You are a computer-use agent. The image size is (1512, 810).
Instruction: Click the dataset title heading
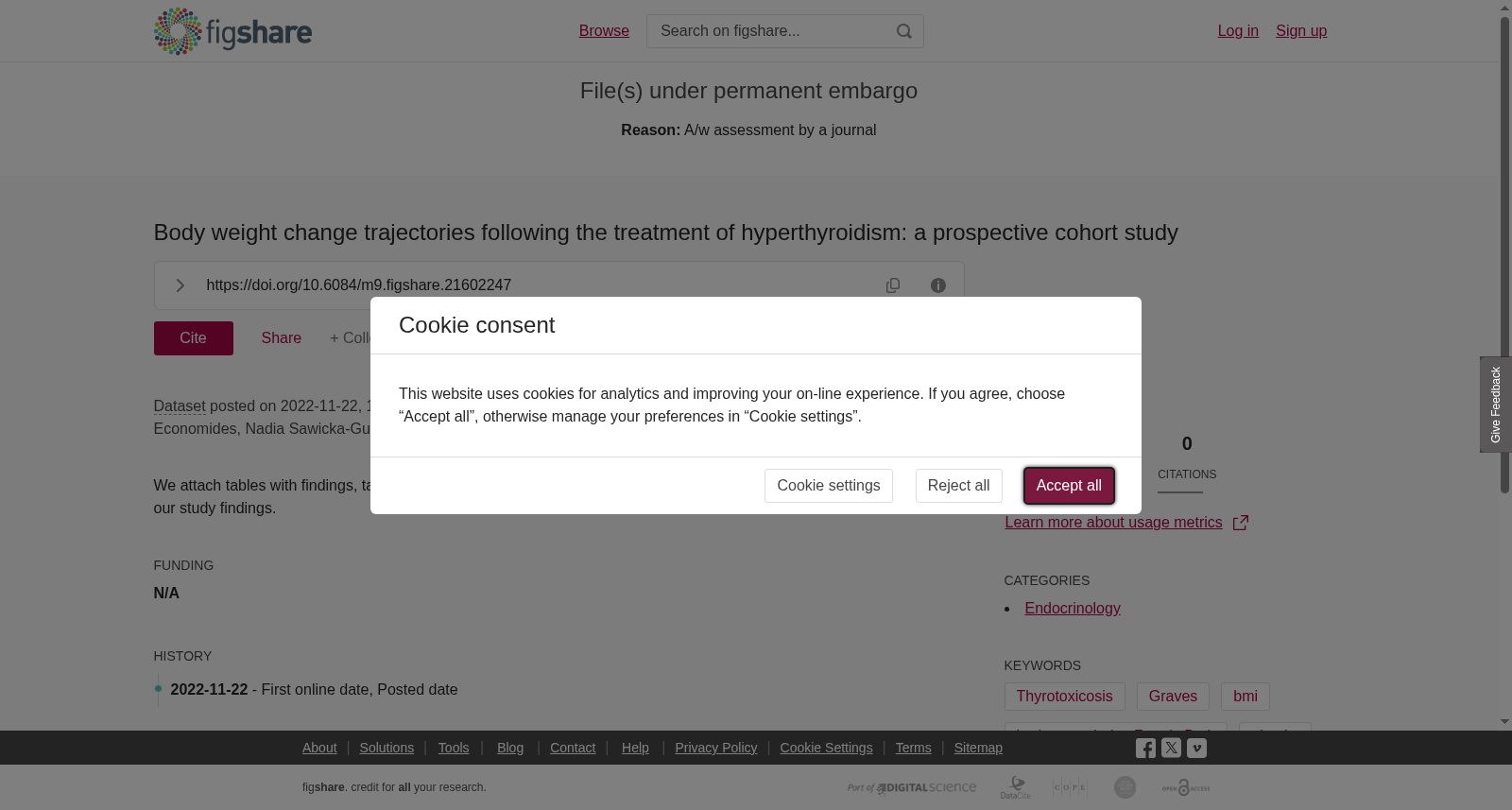pyautogui.click(x=666, y=233)
